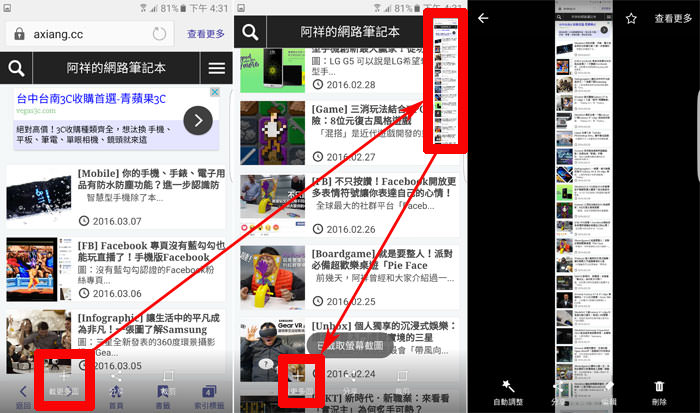Open the hamburger menu on 阿祥的網路筆記本

point(217,68)
